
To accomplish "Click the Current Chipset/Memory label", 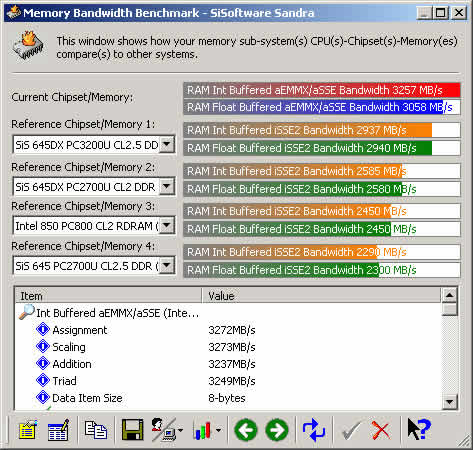I will [72, 97].
